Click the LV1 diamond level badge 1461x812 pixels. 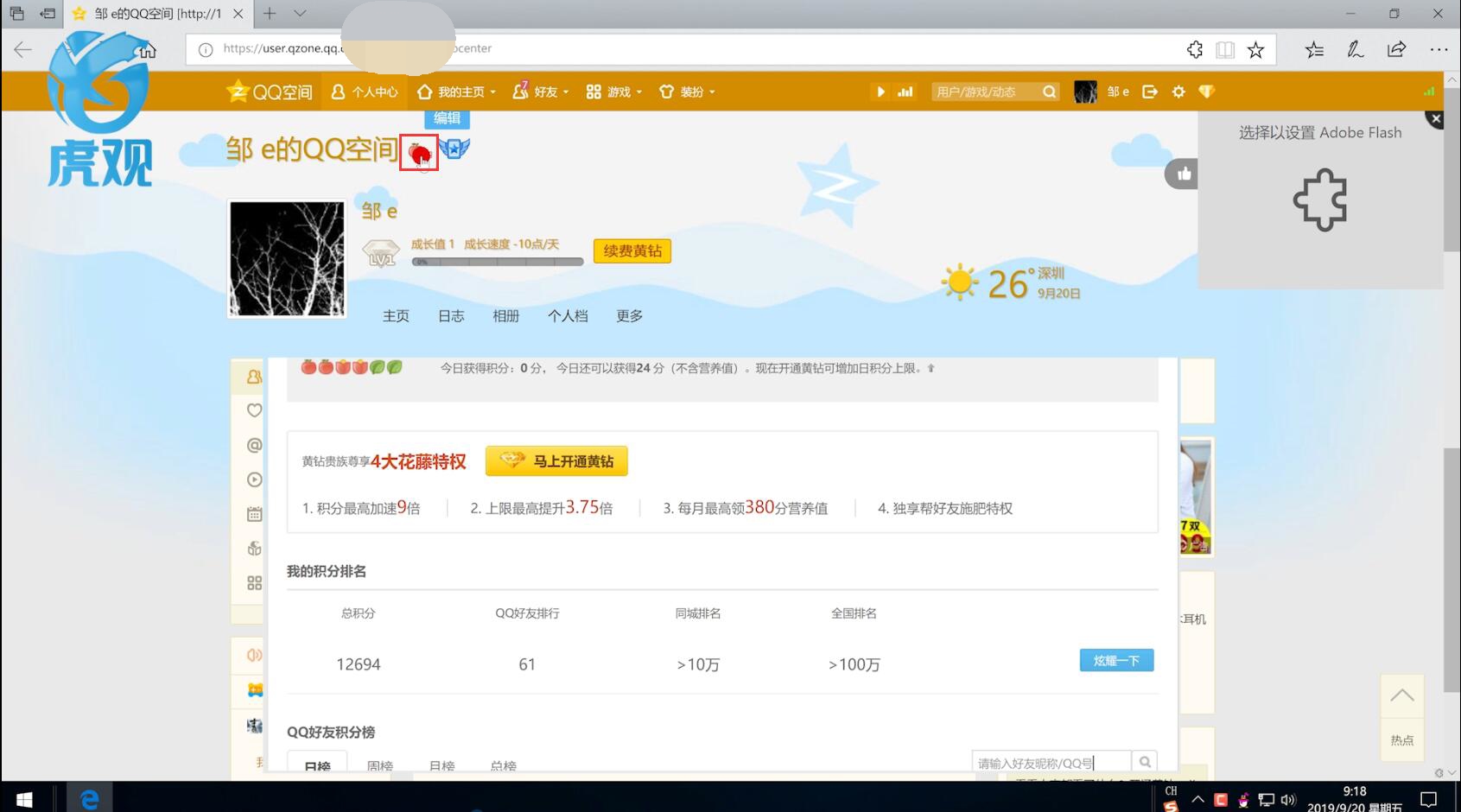(380, 253)
